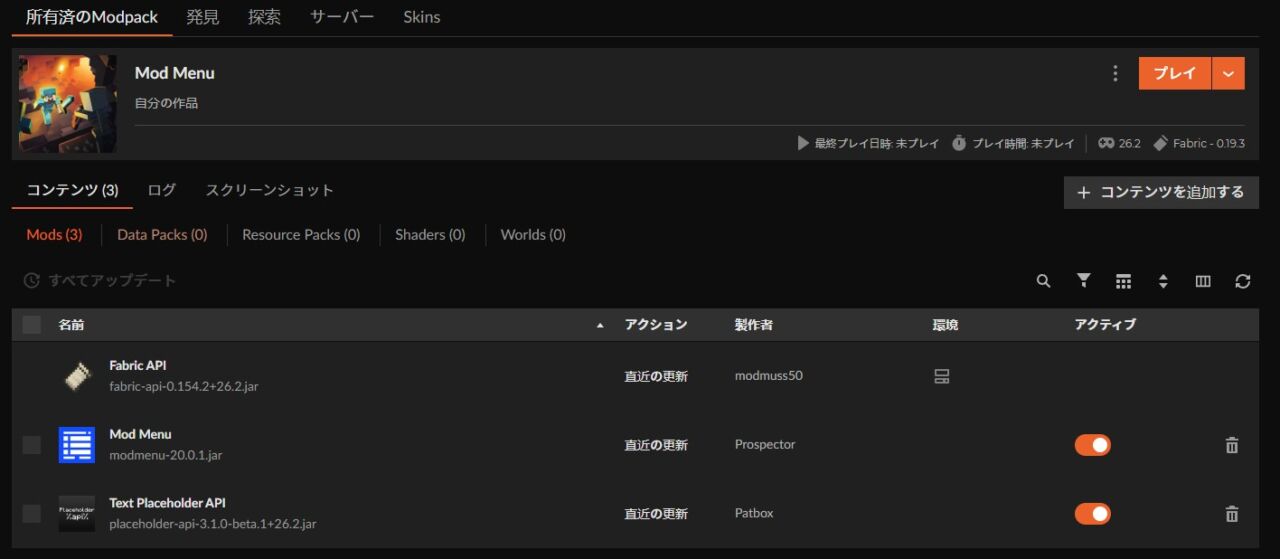Click 直近の更新 in the Fabric API row
This screenshot has width=1280, height=559.
point(656,376)
